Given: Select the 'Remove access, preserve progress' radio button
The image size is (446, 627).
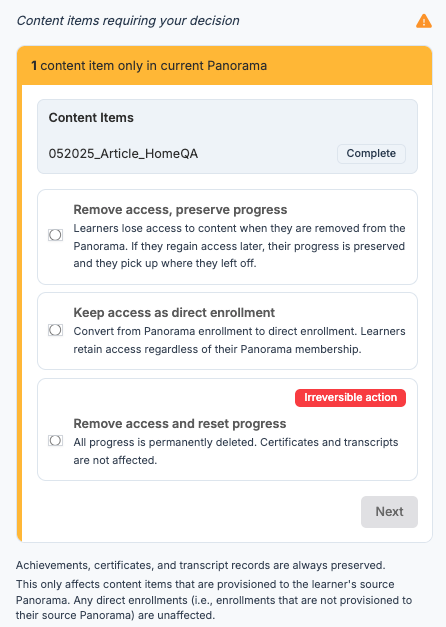Looking at the screenshot, I should point(56,235).
